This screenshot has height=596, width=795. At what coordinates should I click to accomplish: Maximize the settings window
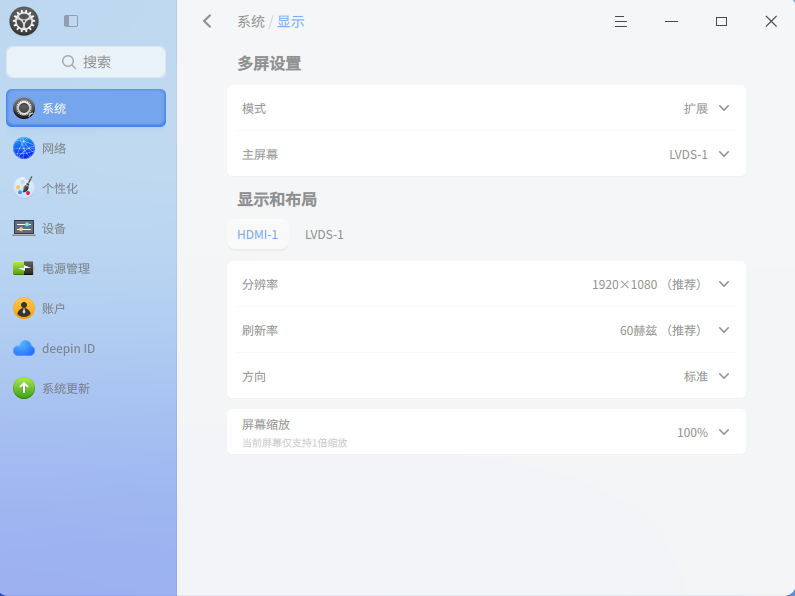point(721,21)
